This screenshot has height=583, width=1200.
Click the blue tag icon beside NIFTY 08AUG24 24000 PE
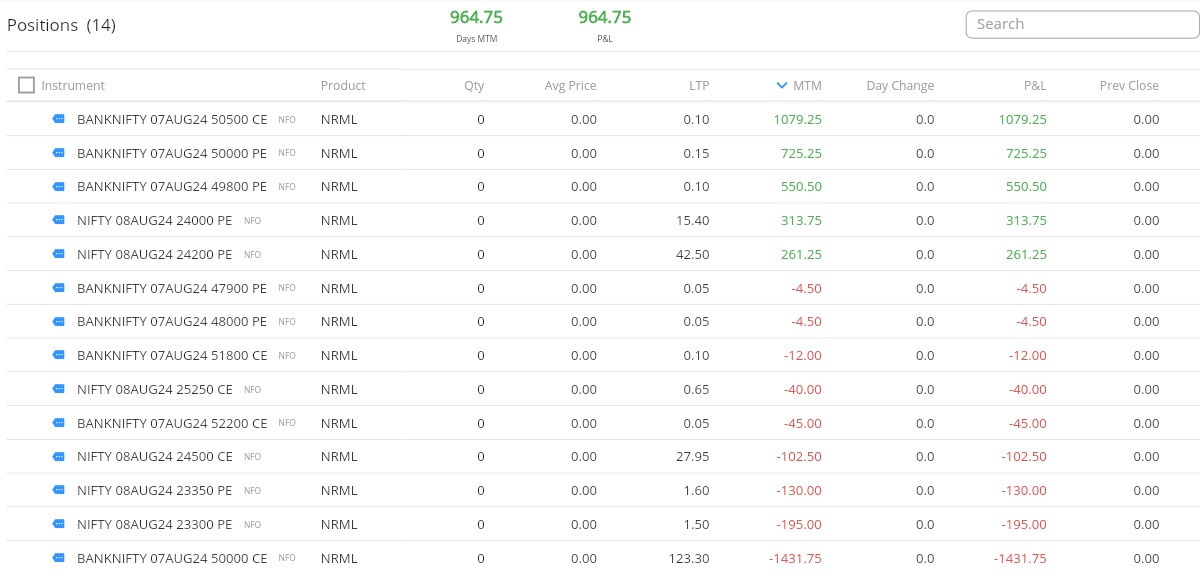point(58,221)
